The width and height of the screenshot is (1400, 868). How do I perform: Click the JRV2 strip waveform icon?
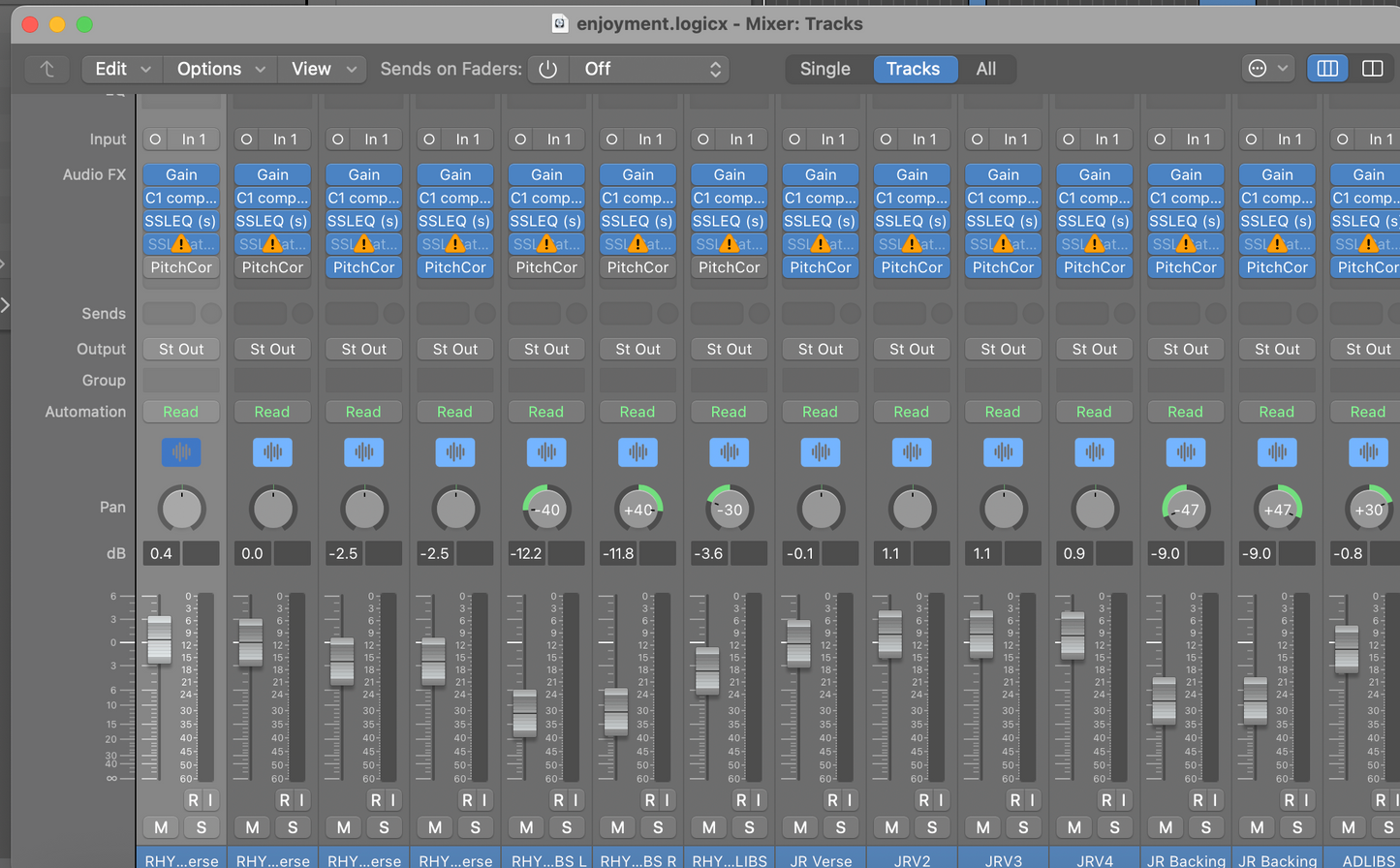(x=912, y=451)
